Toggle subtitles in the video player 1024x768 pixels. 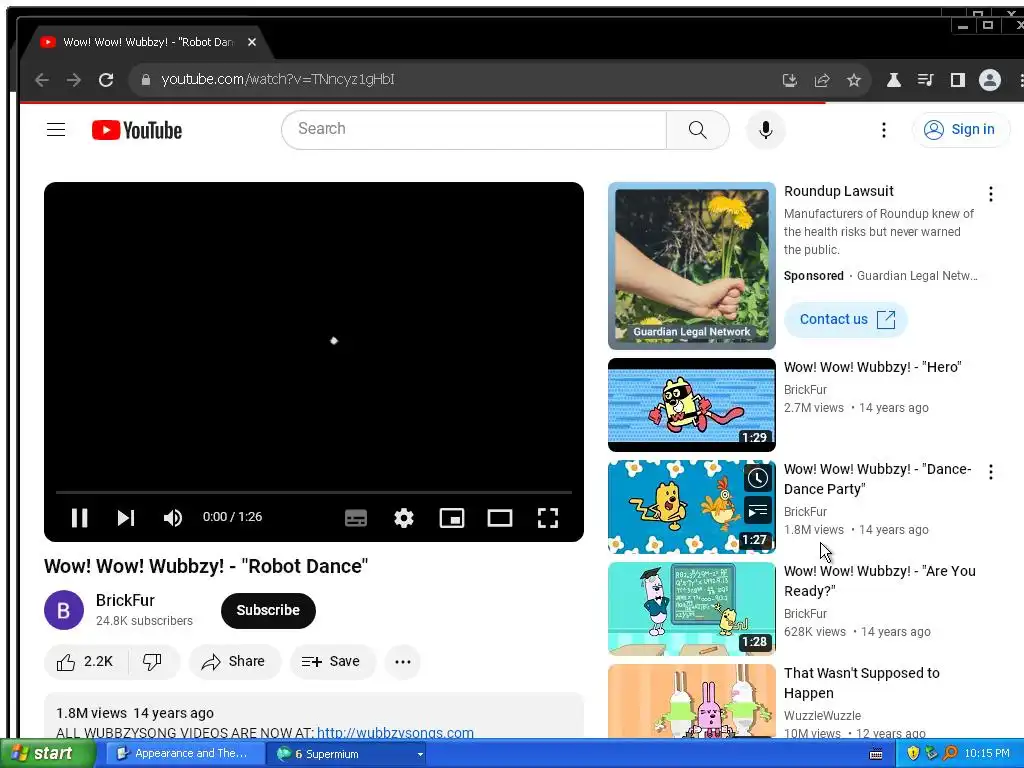click(x=356, y=518)
